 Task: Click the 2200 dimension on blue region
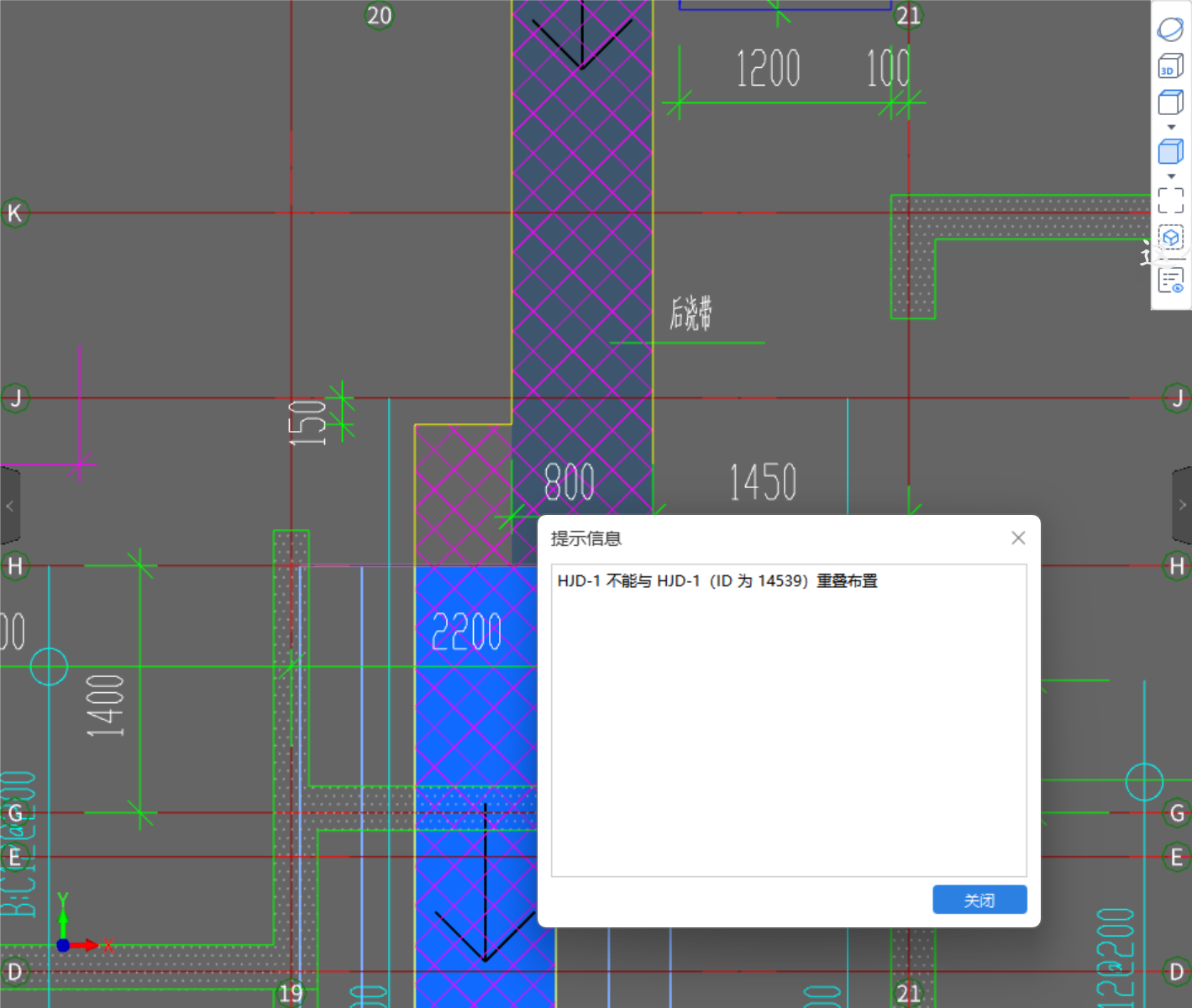point(466,632)
